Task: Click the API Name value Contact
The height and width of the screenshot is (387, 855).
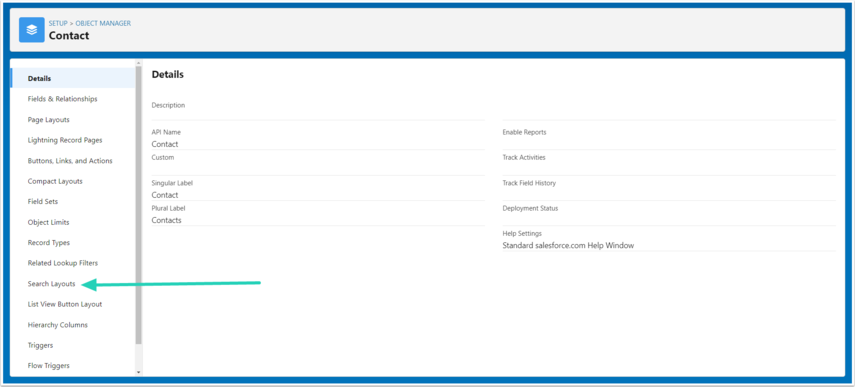Action: (x=165, y=144)
